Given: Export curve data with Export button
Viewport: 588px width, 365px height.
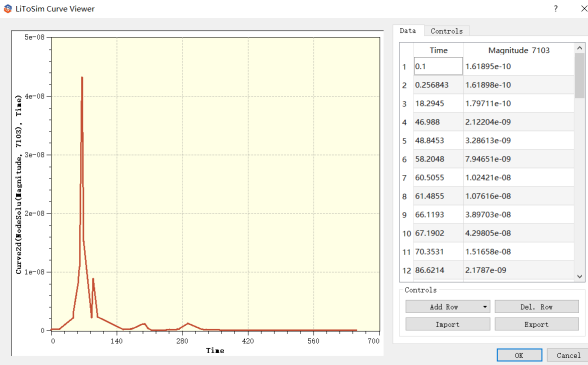Looking at the screenshot, I should pyautogui.click(x=536, y=324).
